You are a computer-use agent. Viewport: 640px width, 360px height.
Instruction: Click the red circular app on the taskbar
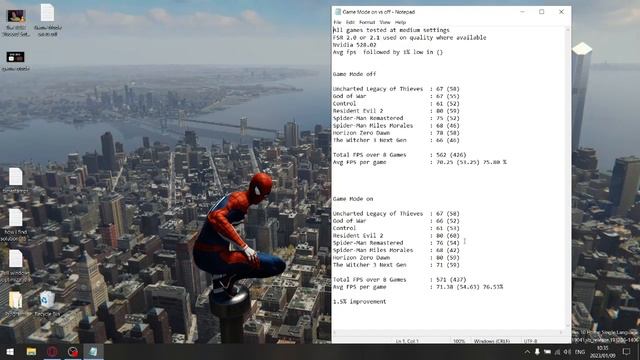click(52, 352)
